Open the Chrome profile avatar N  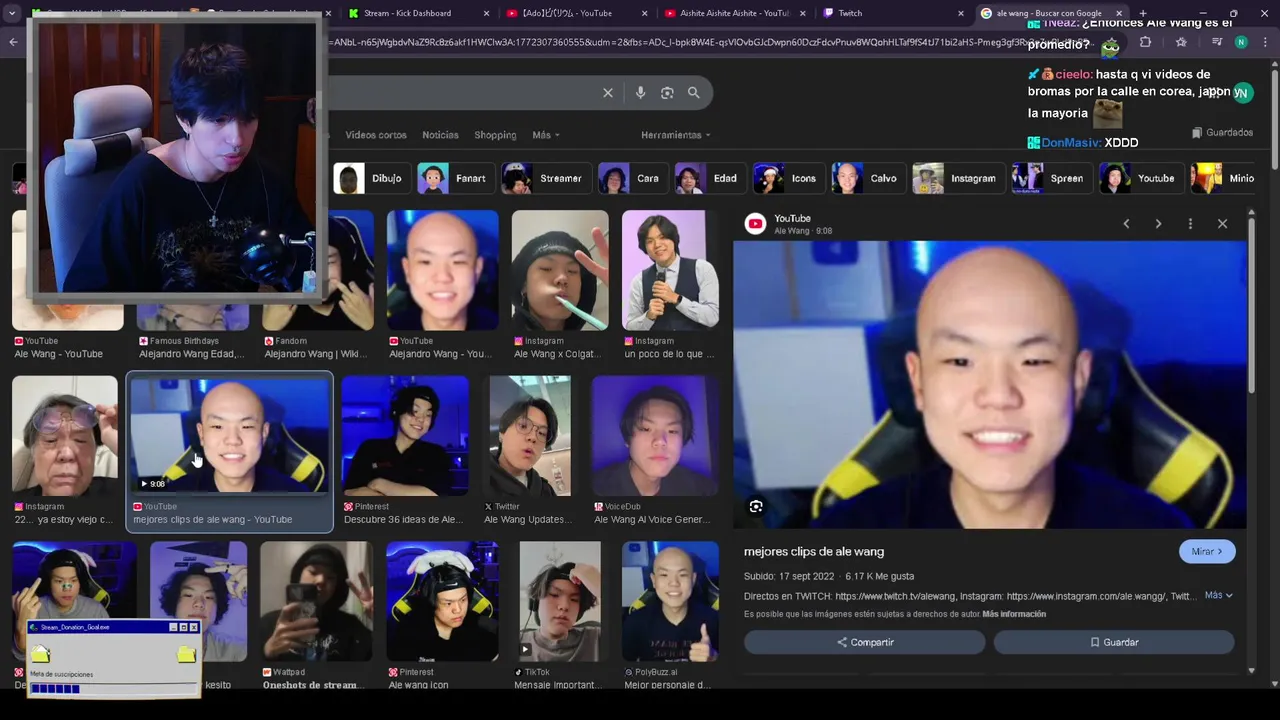[1241, 42]
